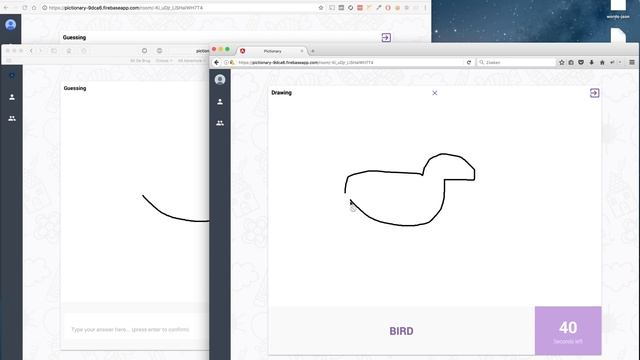
Task: Click the BIRD word to draw
Action: click(401, 331)
